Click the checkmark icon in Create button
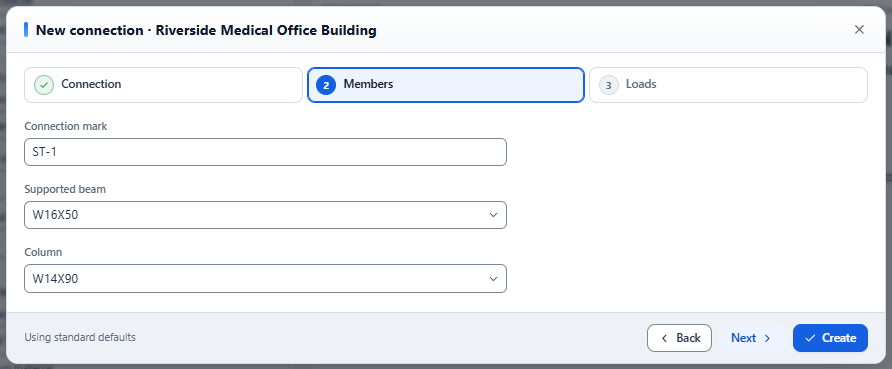The width and height of the screenshot is (892, 369). [810, 338]
